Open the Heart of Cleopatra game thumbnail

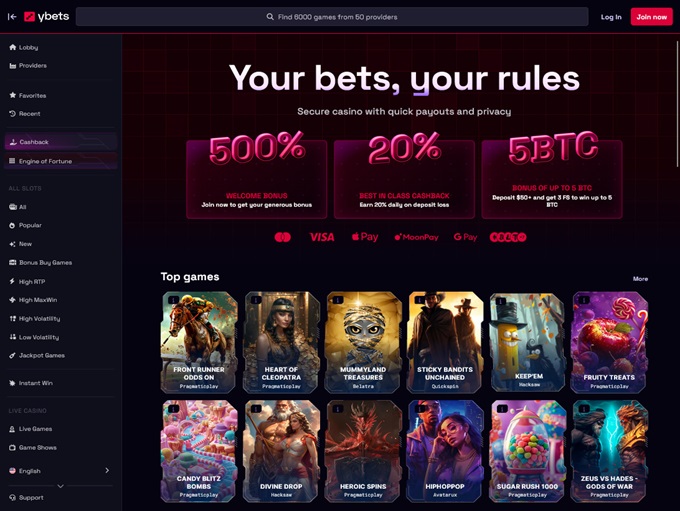281,342
